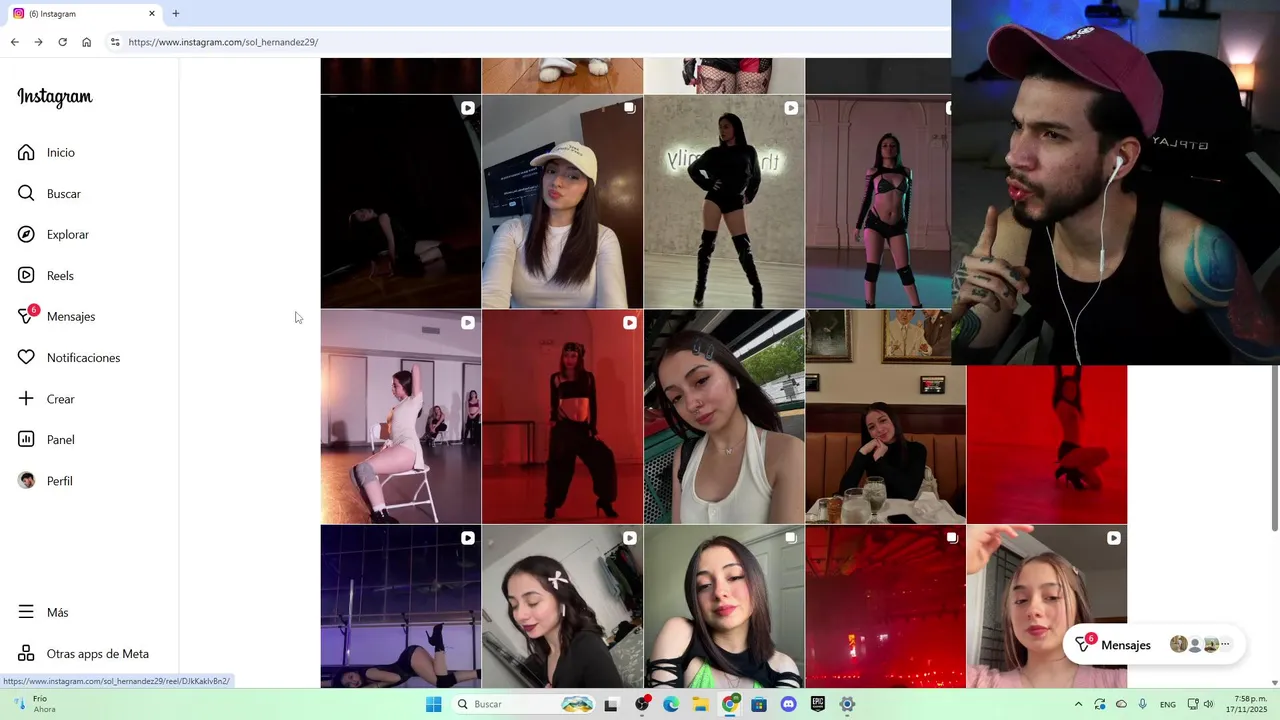
Task: Focus the address bar URL field
Action: click(530, 42)
